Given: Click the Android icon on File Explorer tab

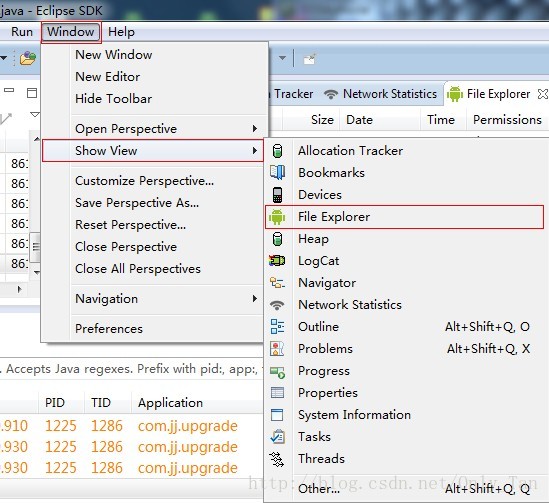Looking at the screenshot, I should 454,94.
